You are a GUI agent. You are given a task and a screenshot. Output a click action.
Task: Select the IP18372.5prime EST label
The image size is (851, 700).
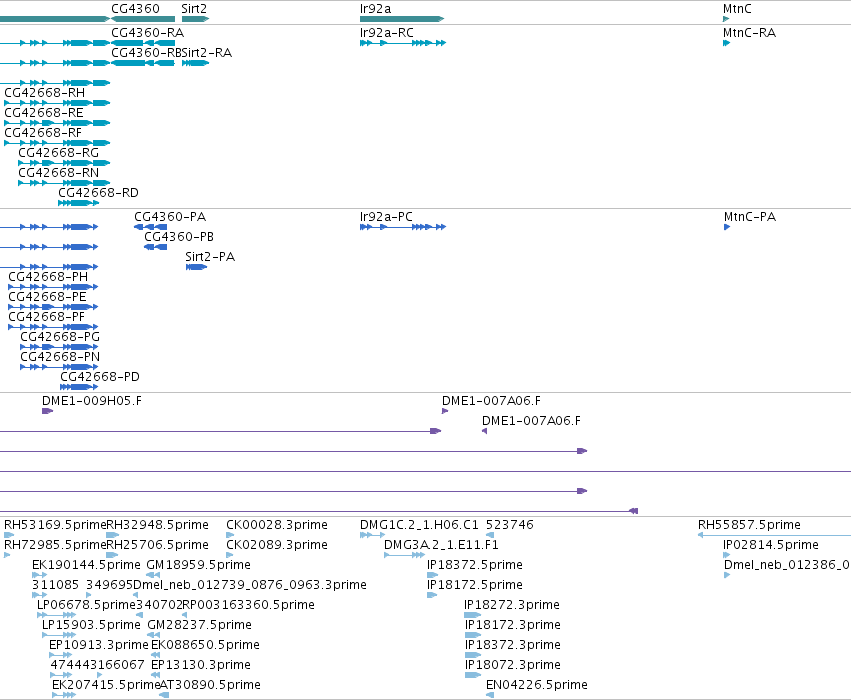[475, 565]
